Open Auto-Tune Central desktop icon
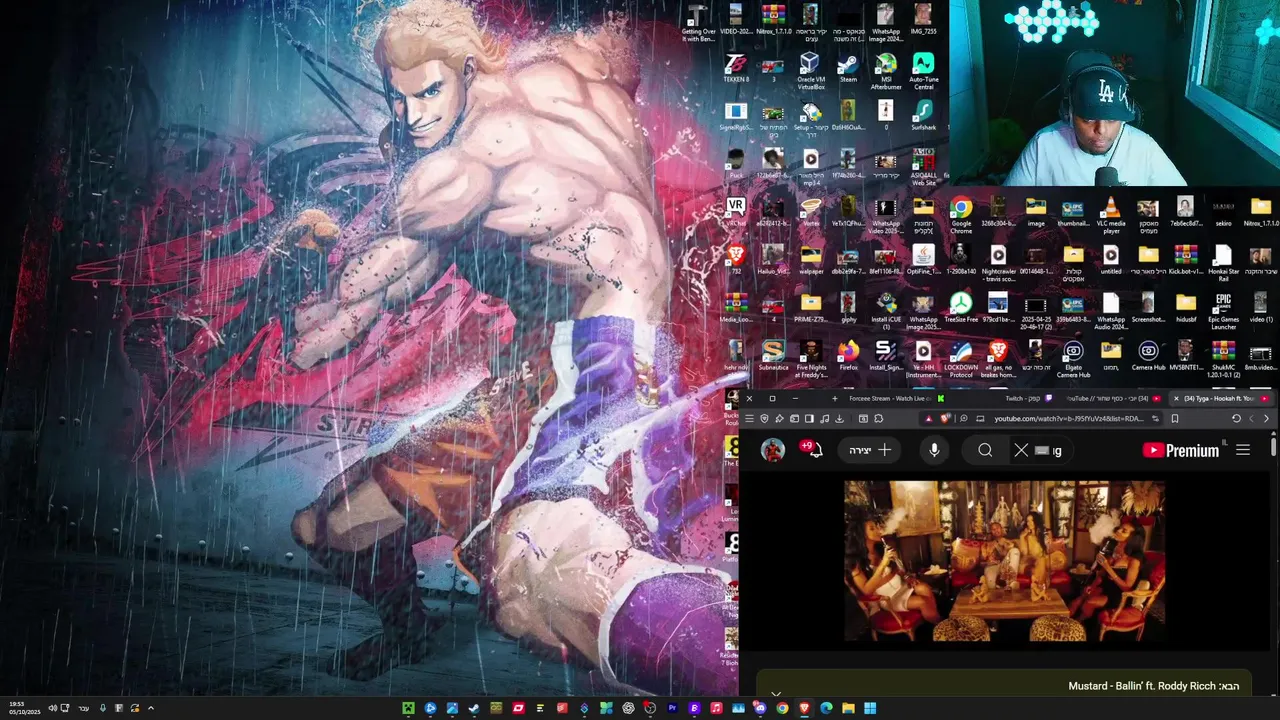 pos(923,70)
